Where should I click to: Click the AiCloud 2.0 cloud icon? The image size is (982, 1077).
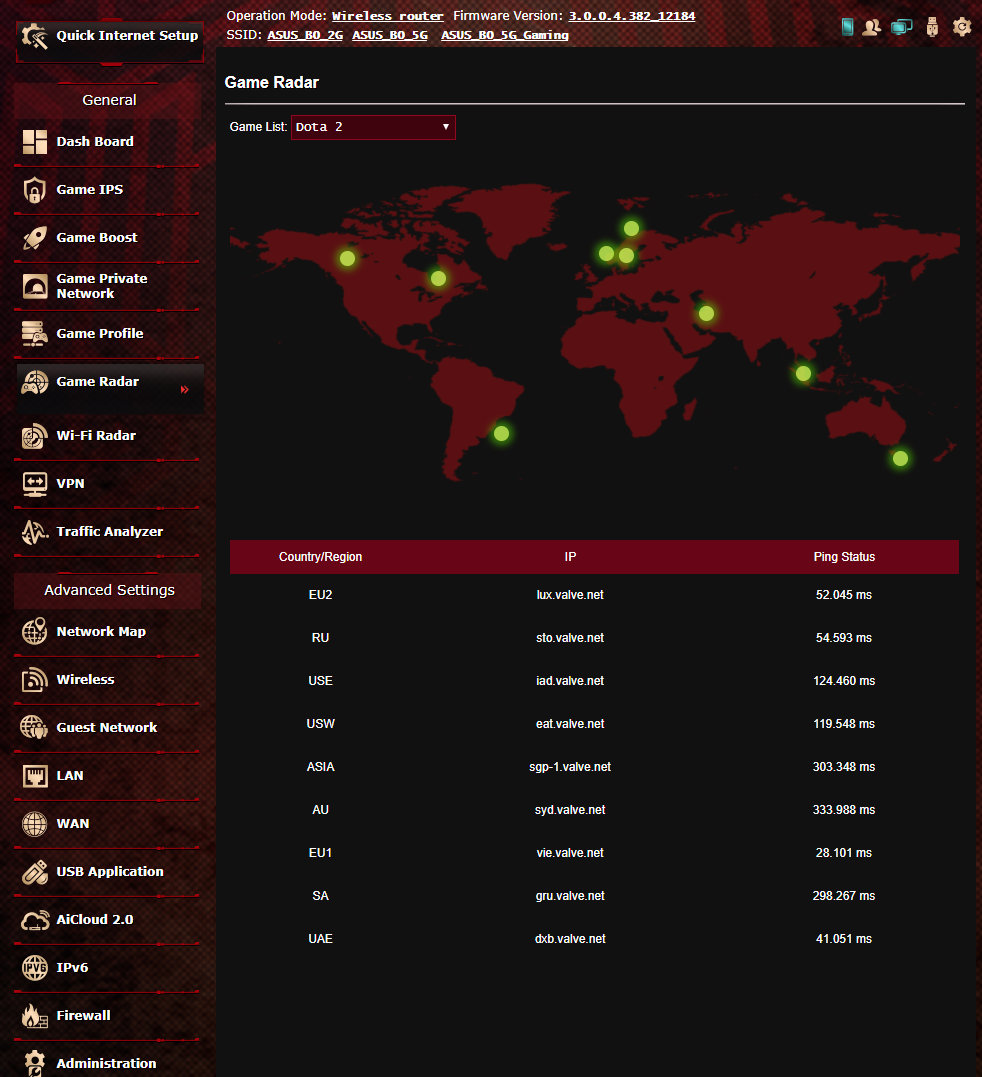[x=34, y=920]
